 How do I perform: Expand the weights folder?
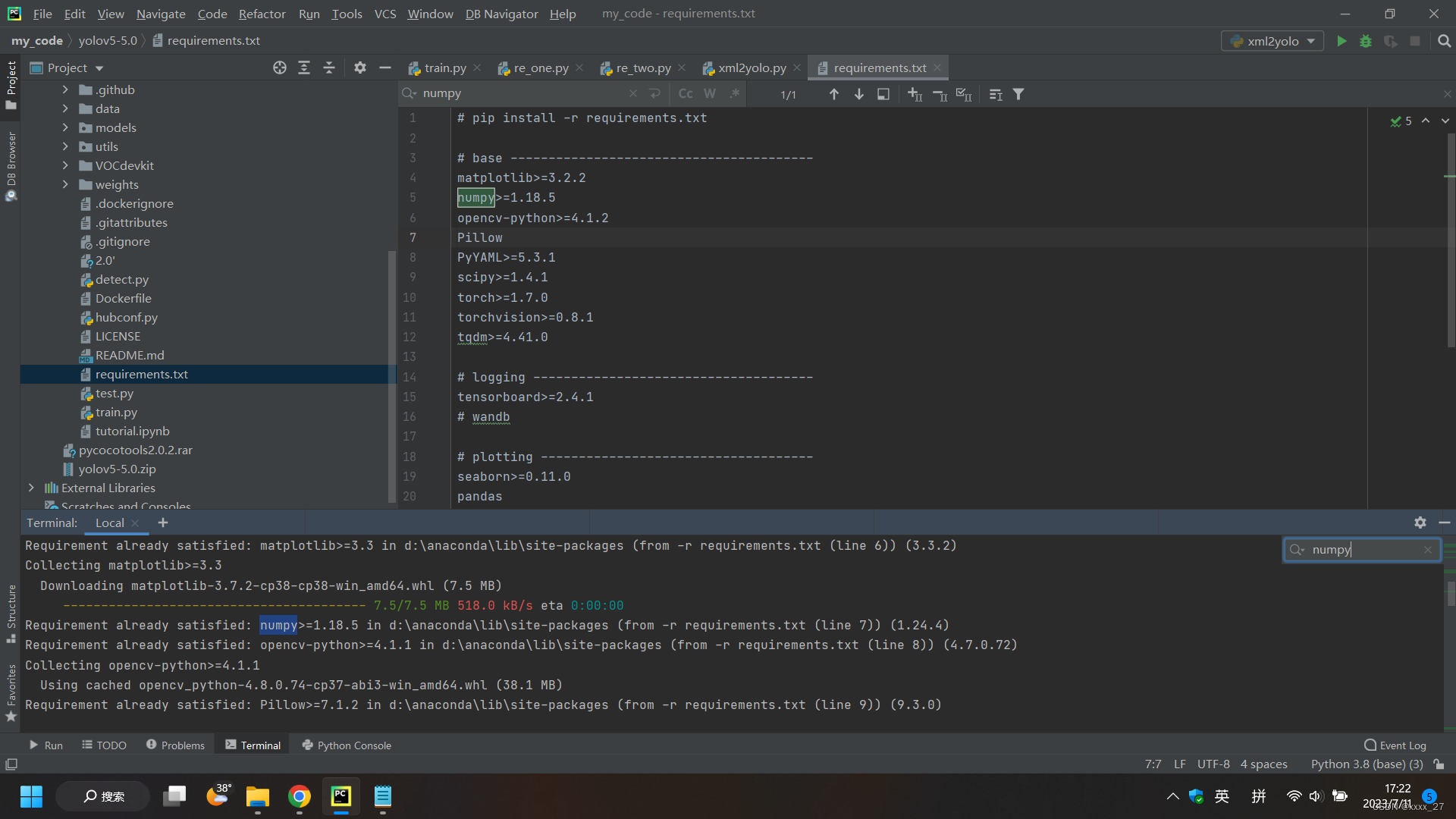65,184
